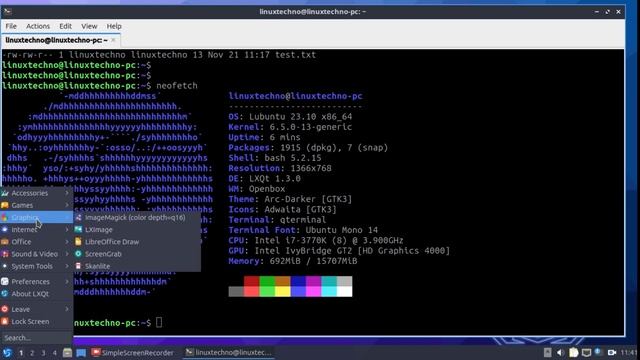640x360 pixels.
Task: Click the panel clock showing 11:41
Action: [629, 352]
